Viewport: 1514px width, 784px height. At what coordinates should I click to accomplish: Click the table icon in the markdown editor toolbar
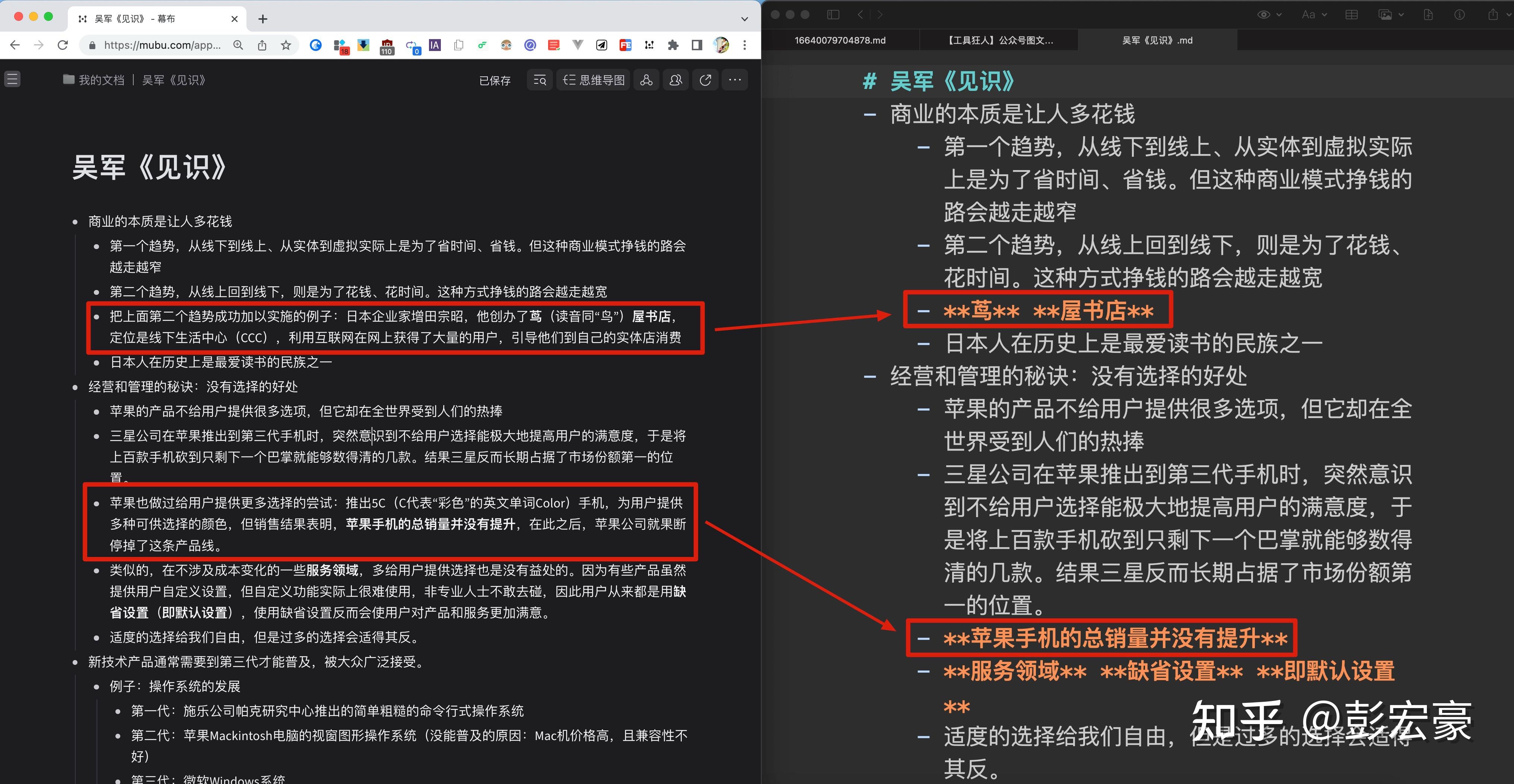tap(1351, 14)
